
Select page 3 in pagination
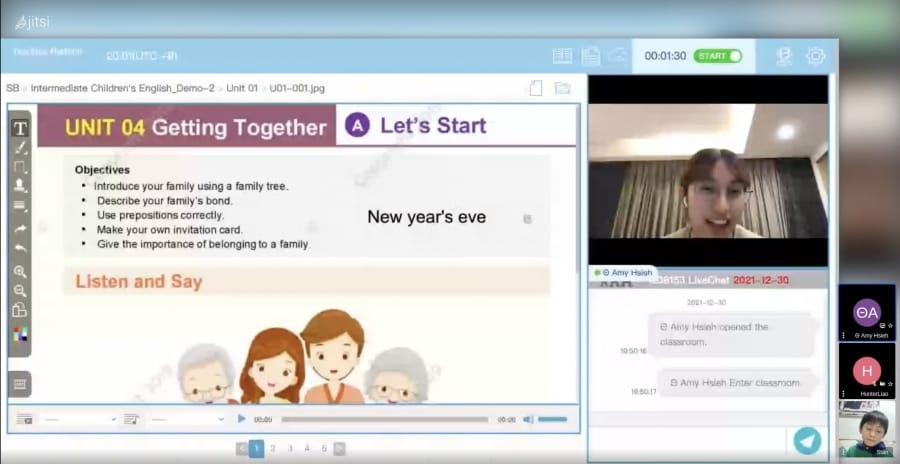290,448
